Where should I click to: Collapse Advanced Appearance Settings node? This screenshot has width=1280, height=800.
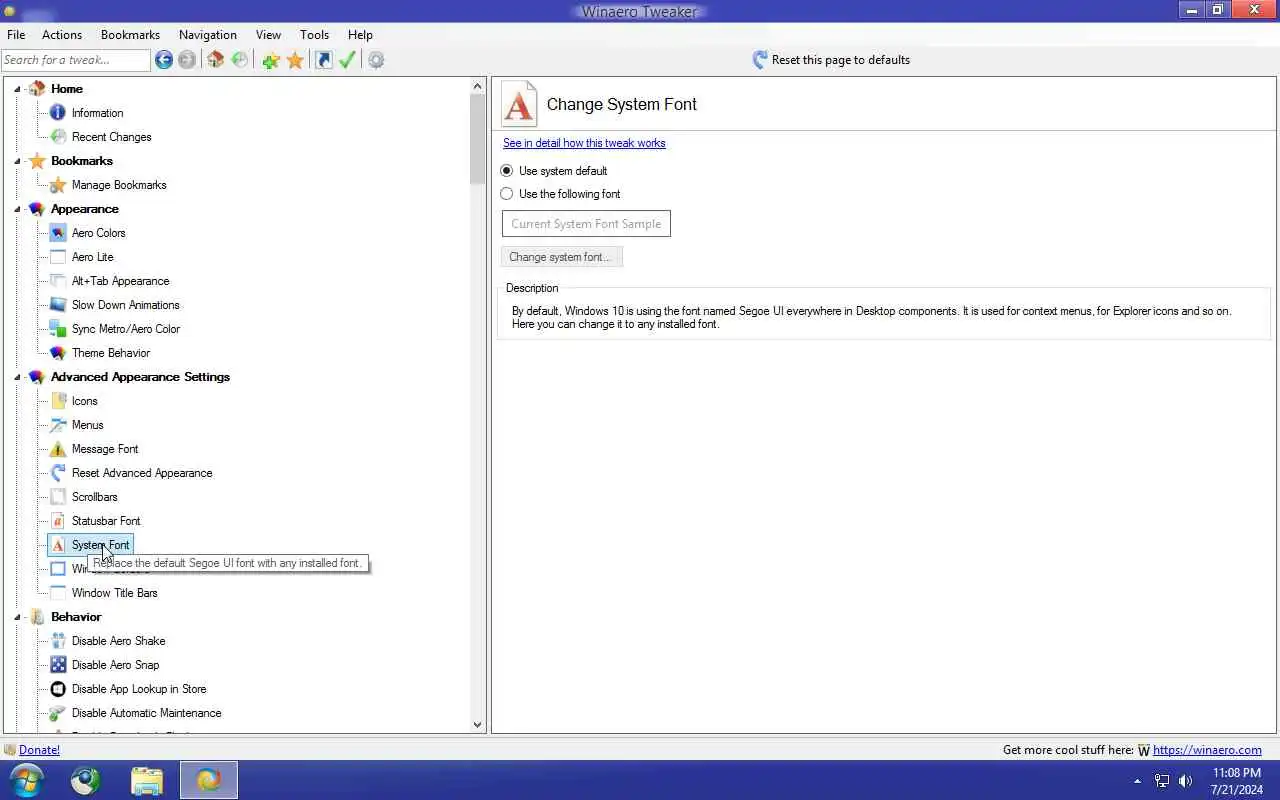(x=17, y=377)
